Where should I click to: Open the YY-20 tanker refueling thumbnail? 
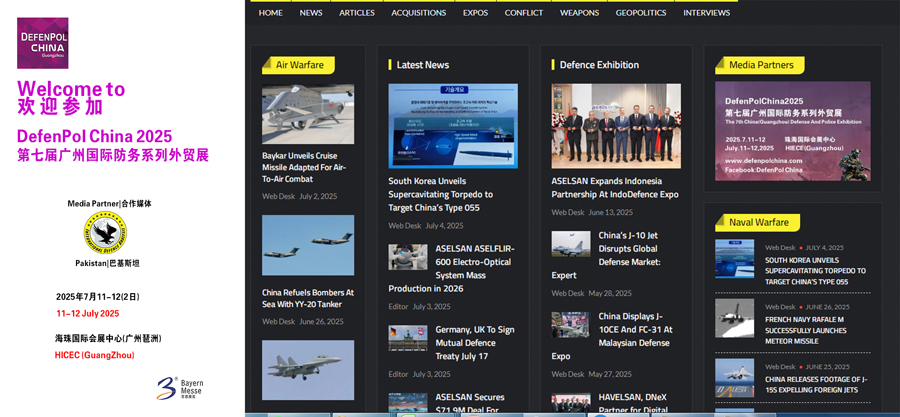click(308, 245)
